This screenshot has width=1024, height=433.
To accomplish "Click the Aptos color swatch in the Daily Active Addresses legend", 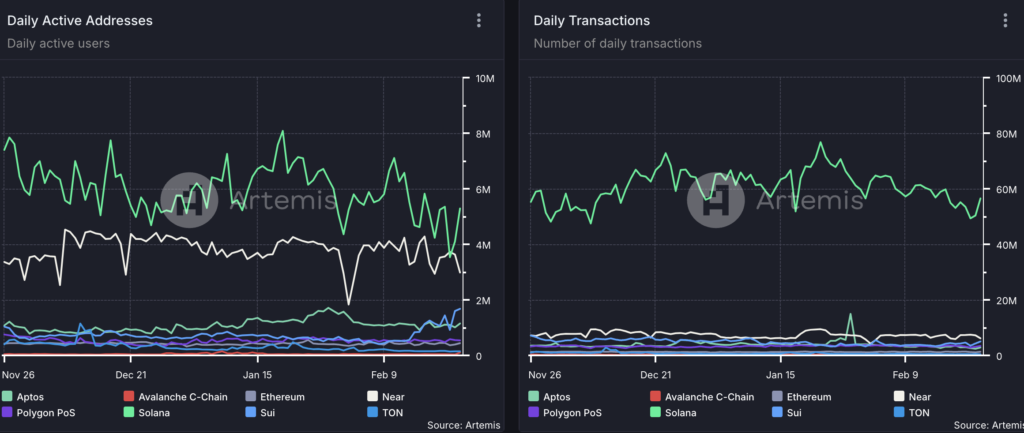I will [8, 397].
